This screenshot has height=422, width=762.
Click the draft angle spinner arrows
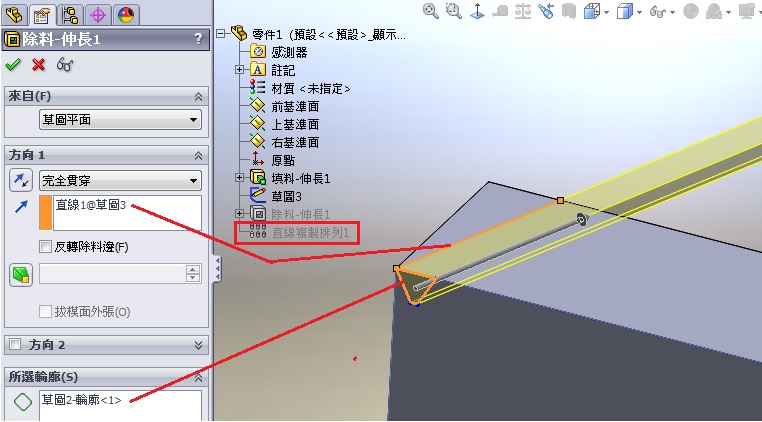[193, 274]
